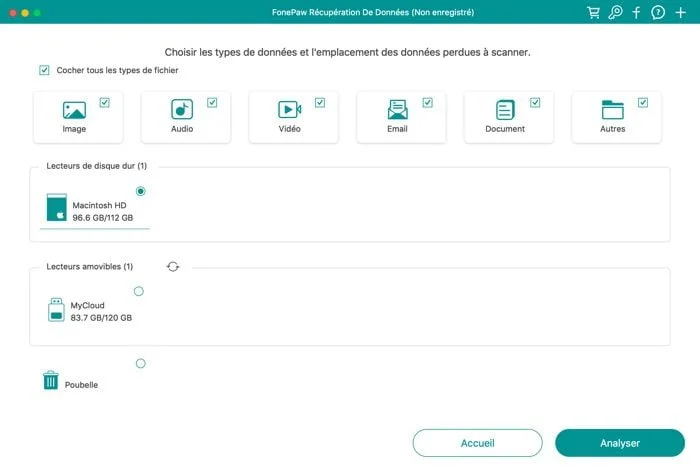This screenshot has height=473, width=700.
Task: Click the 'Macintosh HD' drive name
Action: [x=99, y=205]
